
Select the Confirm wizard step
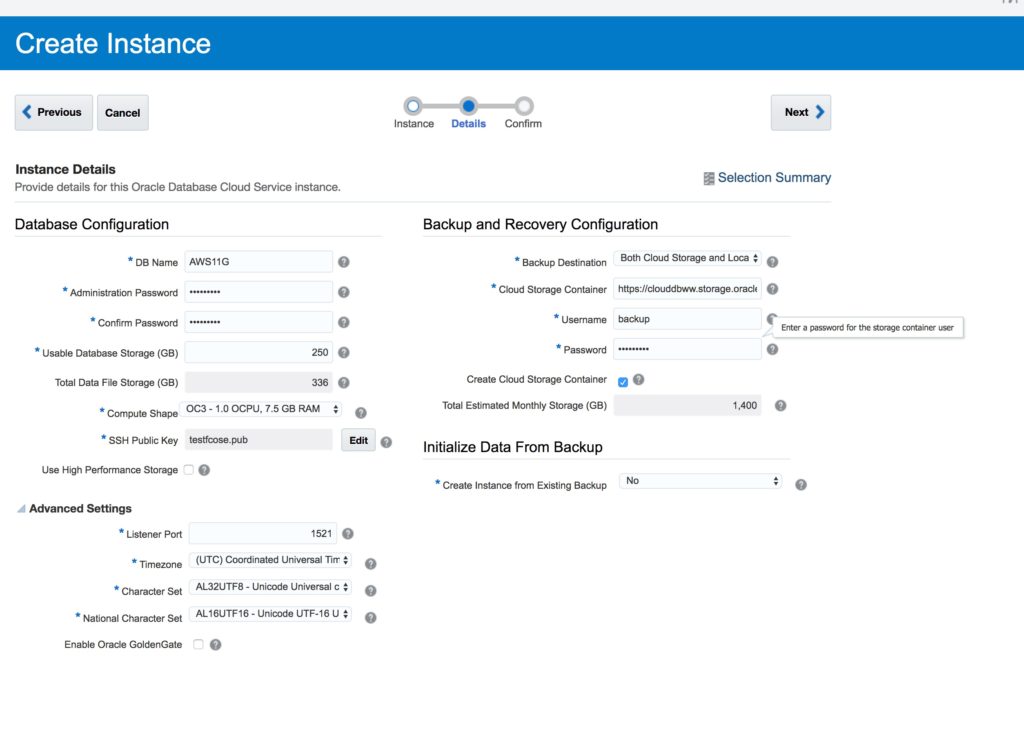(523, 106)
